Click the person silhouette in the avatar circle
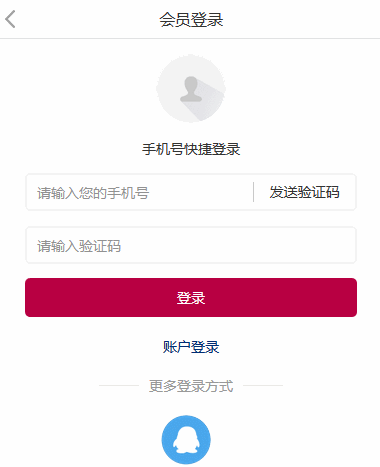This screenshot has width=380, height=467. pyautogui.click(x=191, y=89)
